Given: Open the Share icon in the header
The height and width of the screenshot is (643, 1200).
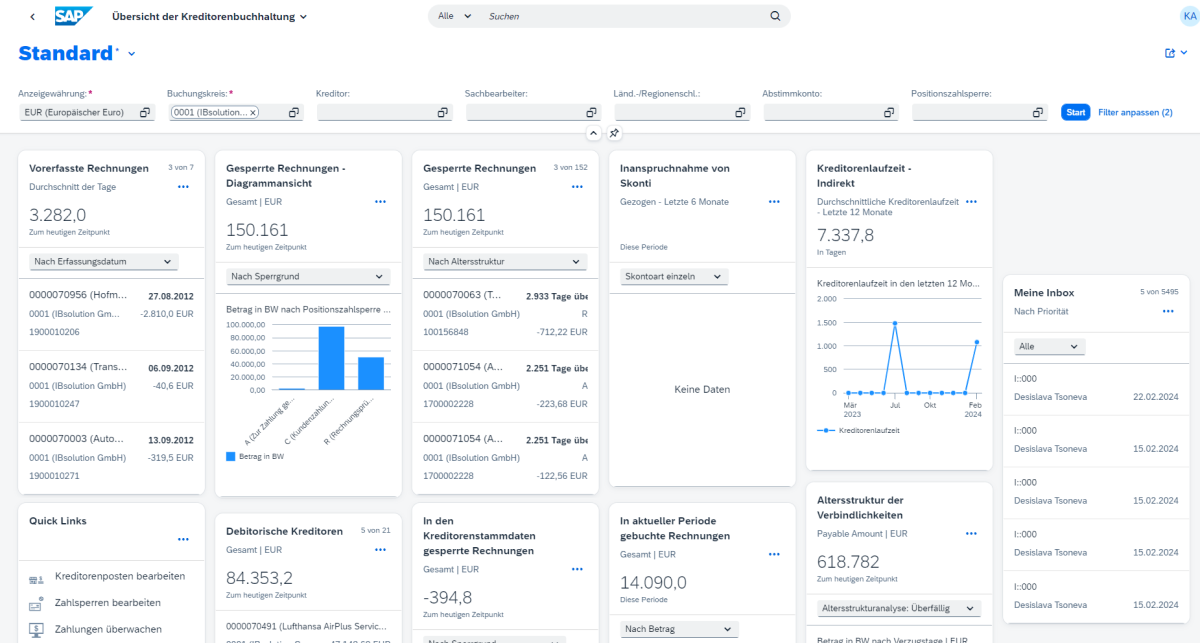Looking at the screenshot, I should [1168, 52].
